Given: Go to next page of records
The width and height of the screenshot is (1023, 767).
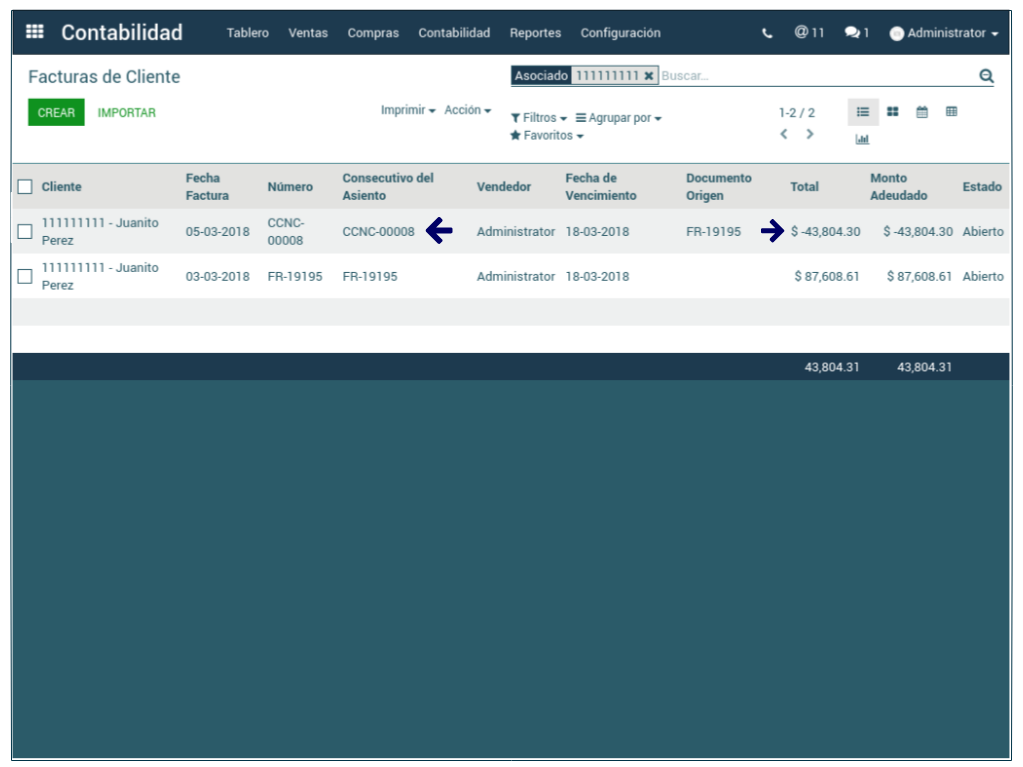Looking at the screenshot, I should 810,134.
